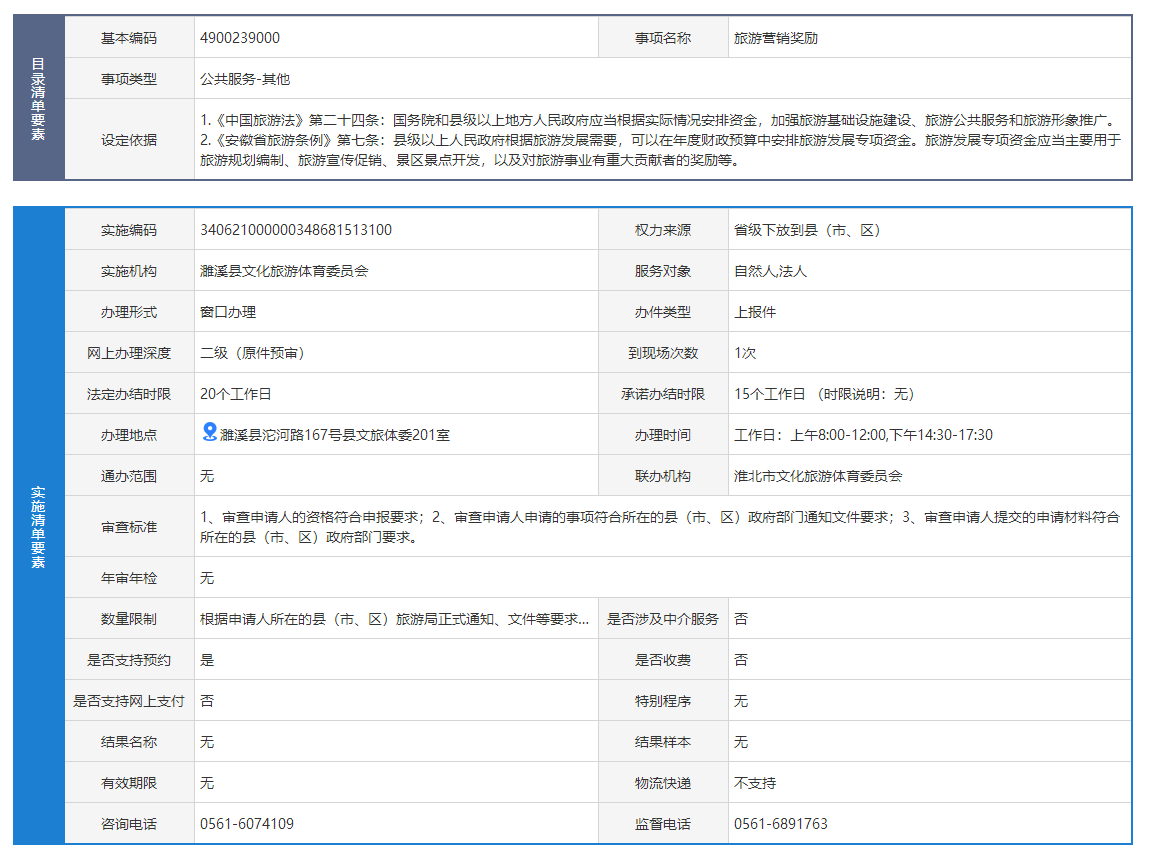
Task: Click the 办理地点 label cell
Action: [x=129, y=435]
